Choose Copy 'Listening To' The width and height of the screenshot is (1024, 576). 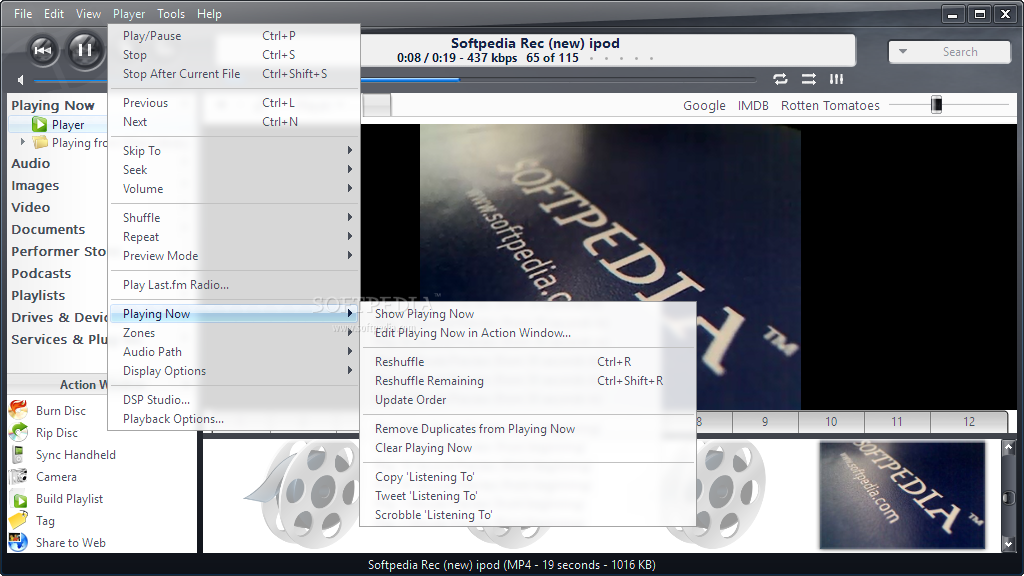click(528, 477)
